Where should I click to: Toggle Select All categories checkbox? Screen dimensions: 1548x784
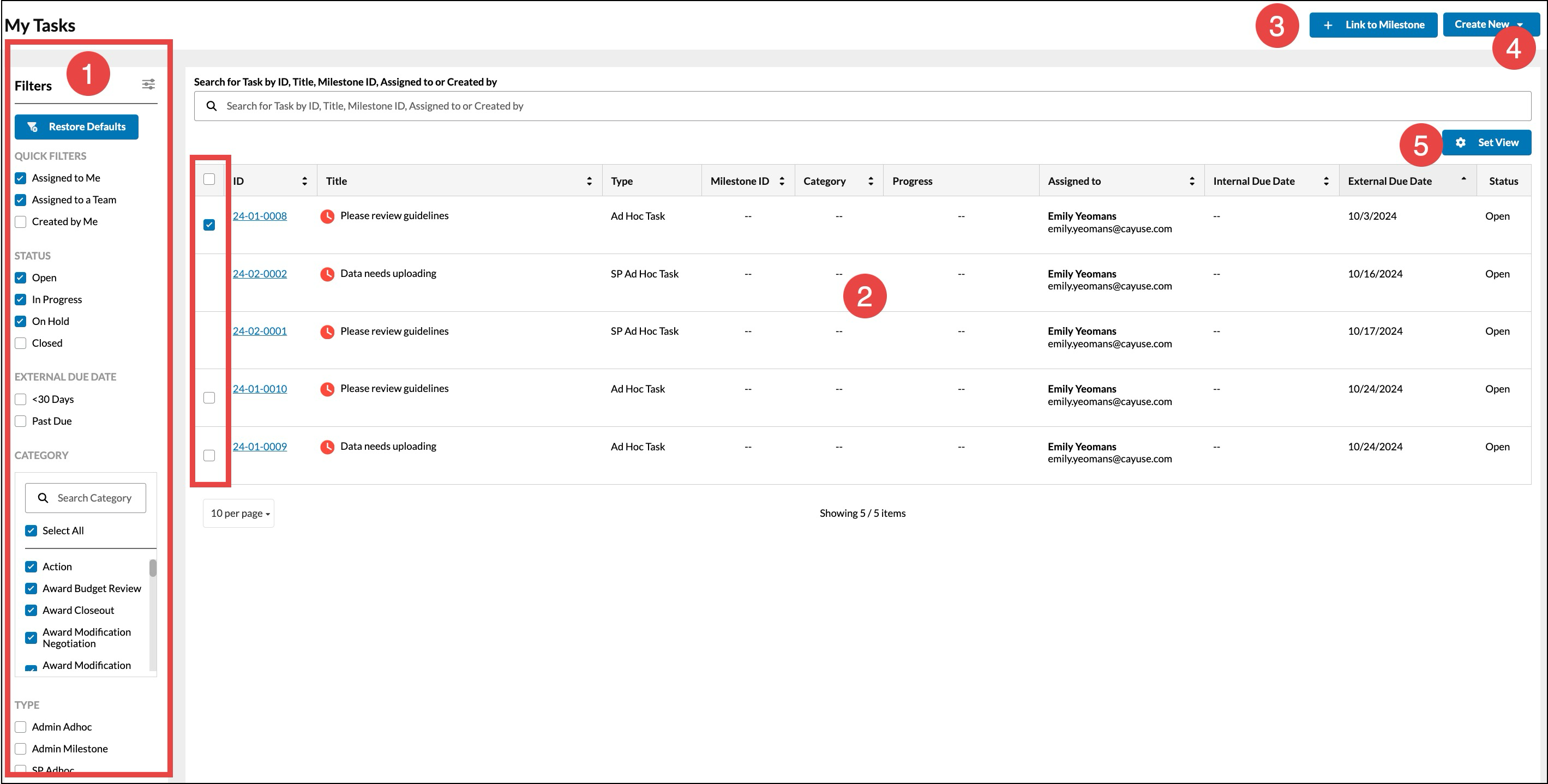pos(31,530)
